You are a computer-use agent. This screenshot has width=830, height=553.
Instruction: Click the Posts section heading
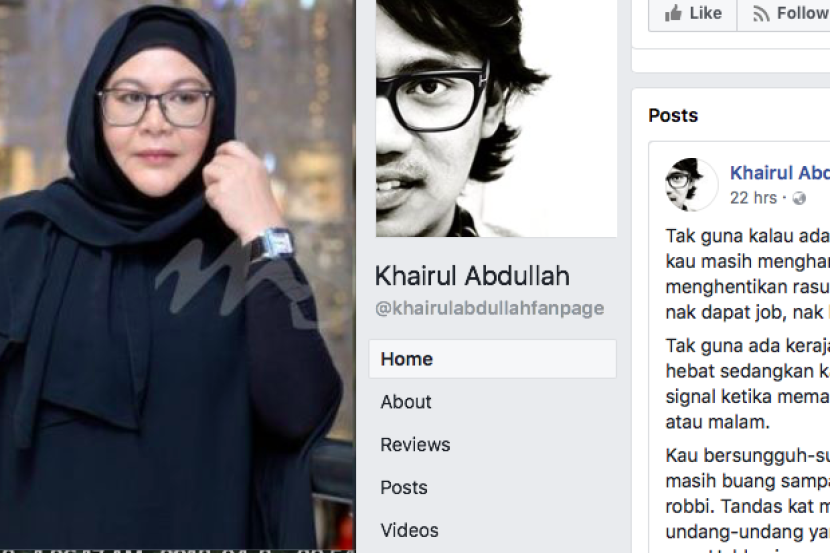(x=673, y=115)
